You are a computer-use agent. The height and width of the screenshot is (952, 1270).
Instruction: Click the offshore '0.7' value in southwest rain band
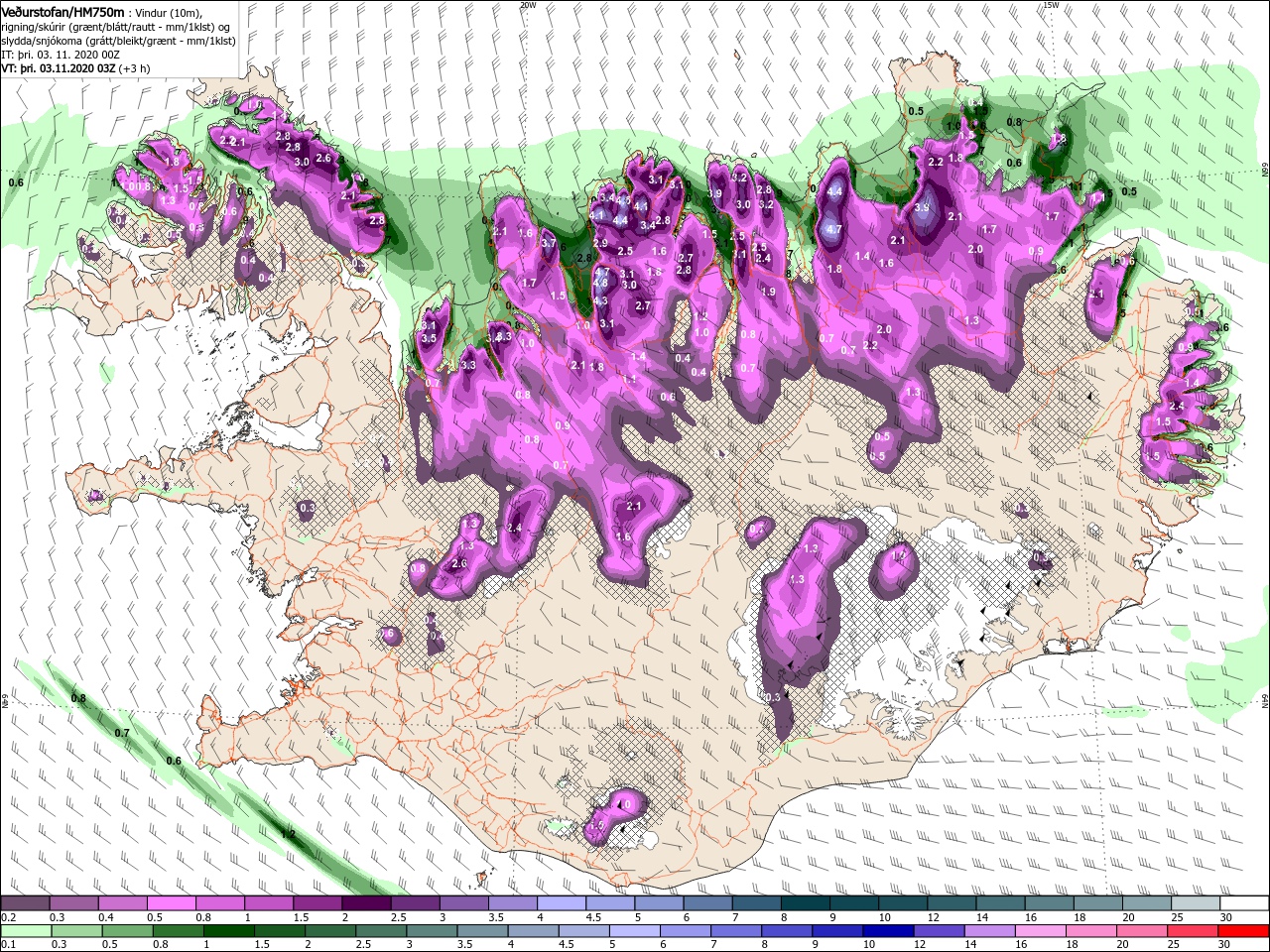pos(122,733)
